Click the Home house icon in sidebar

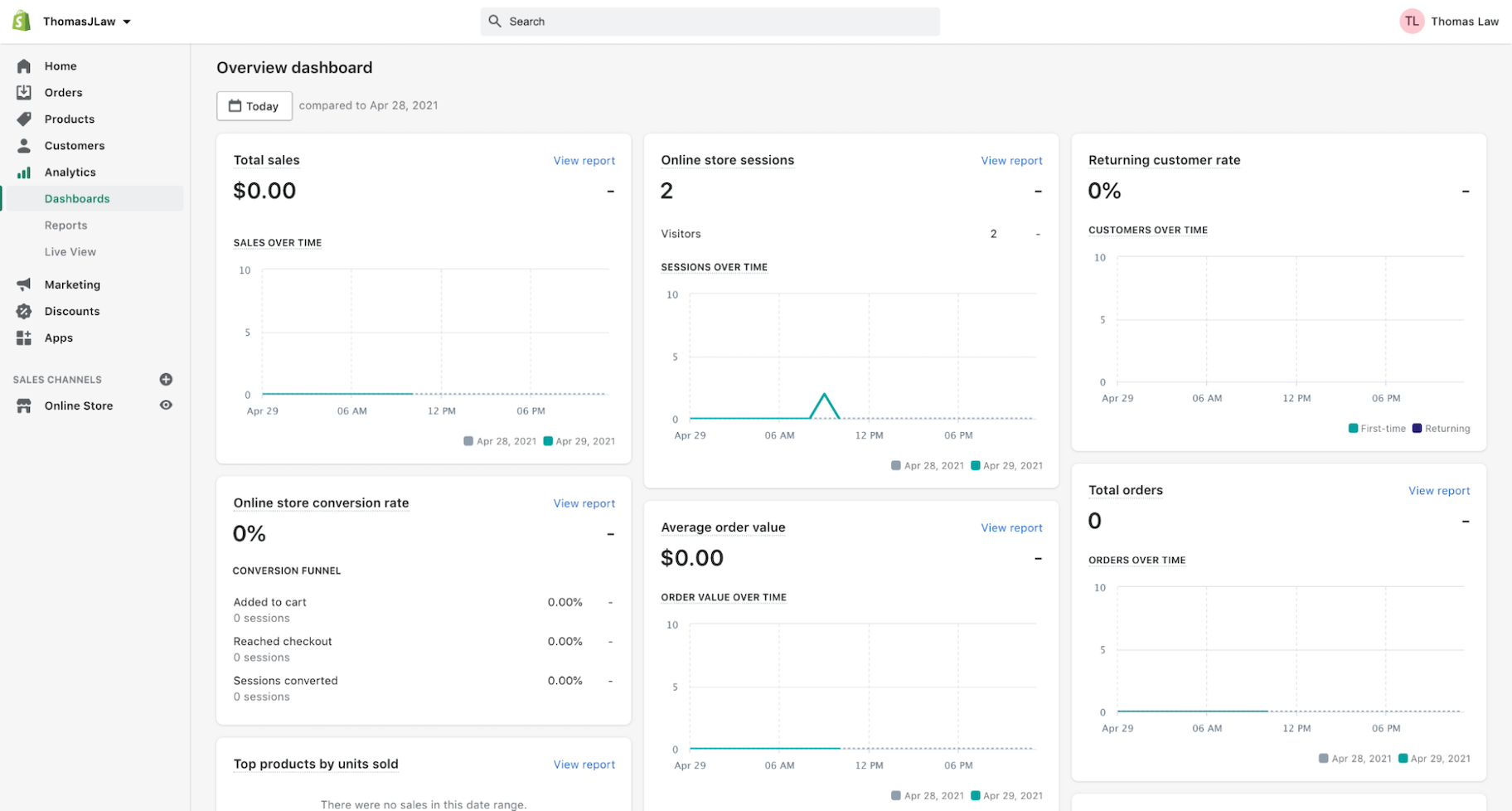[x=24, y=66]
